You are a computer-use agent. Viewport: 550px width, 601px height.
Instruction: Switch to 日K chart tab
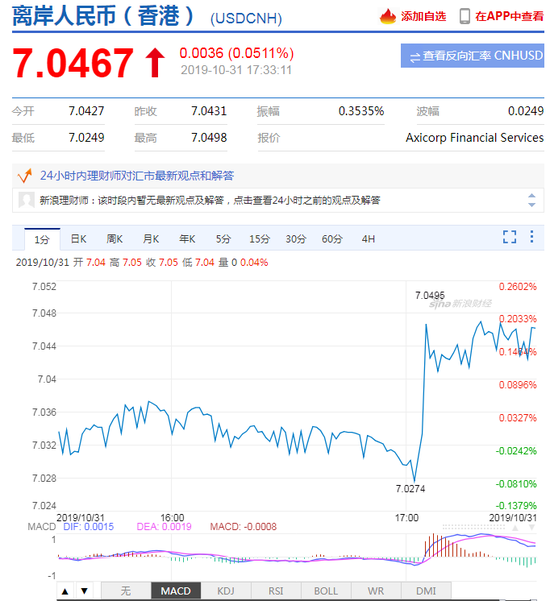click(79, 239)
